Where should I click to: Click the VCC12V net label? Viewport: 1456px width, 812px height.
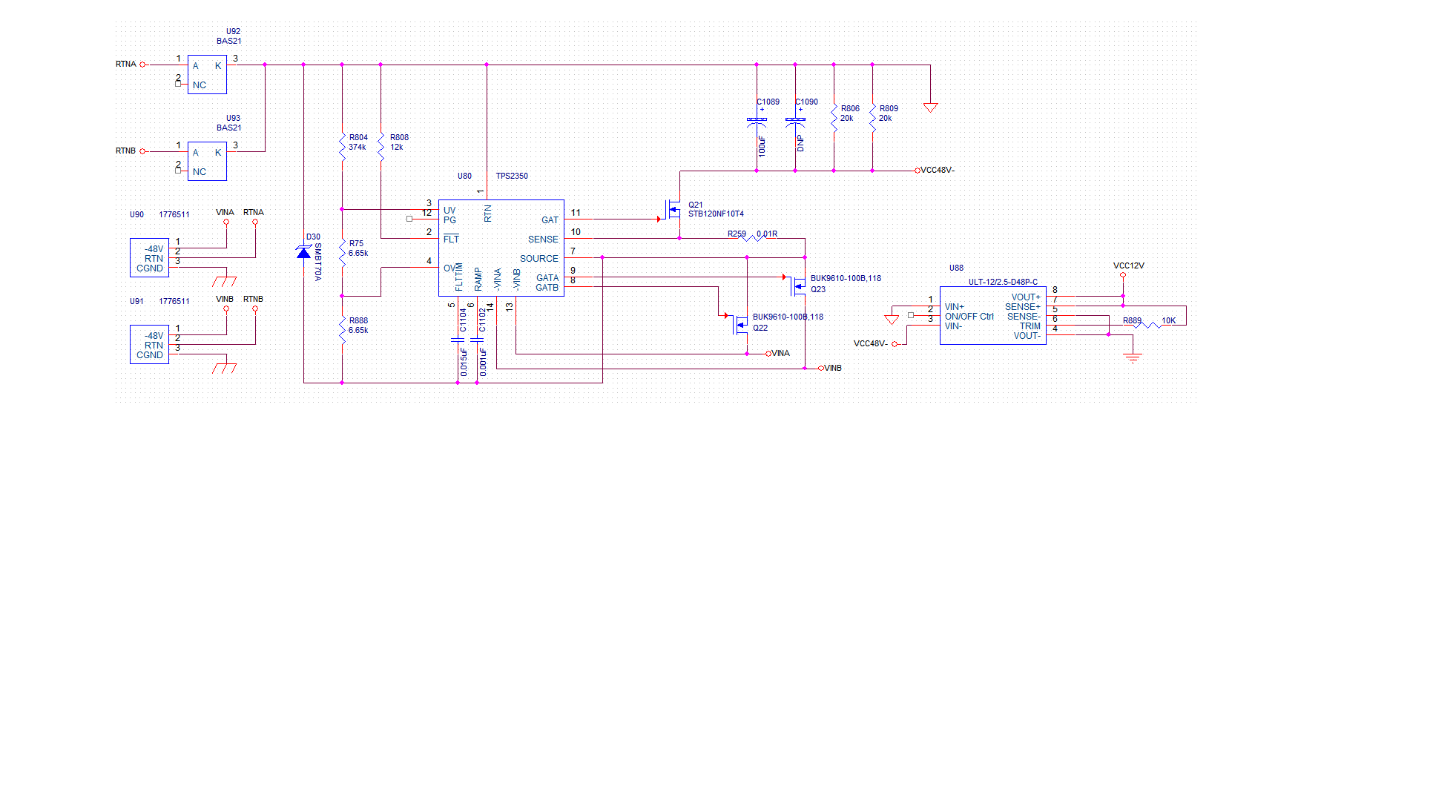click(x=1128, y=265)
